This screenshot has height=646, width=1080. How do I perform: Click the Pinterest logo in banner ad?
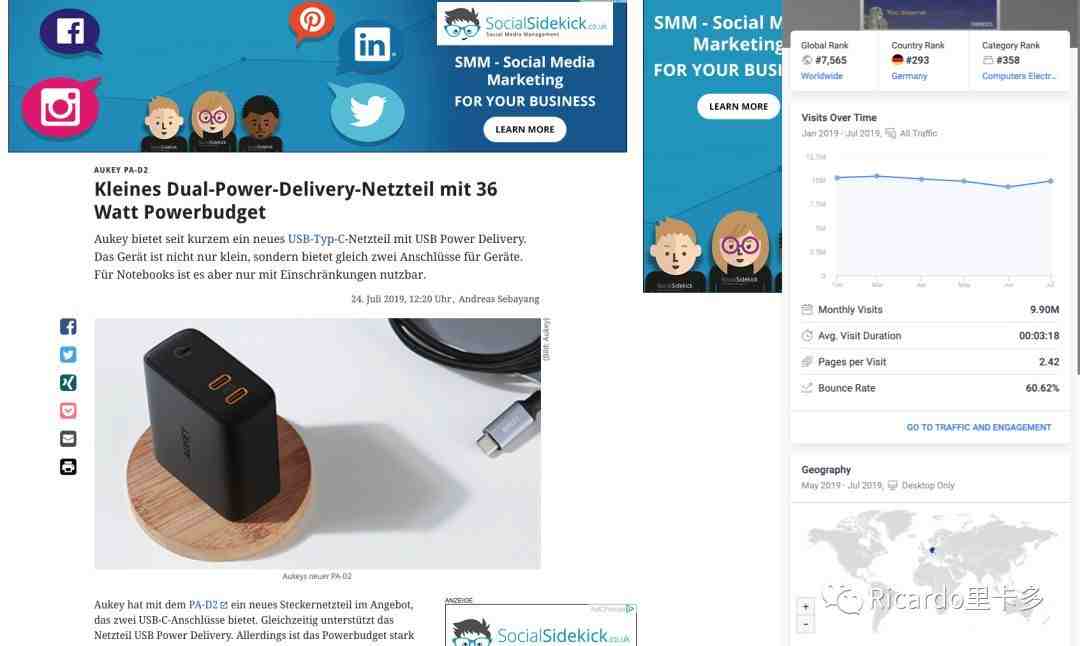tap(311, 21)
